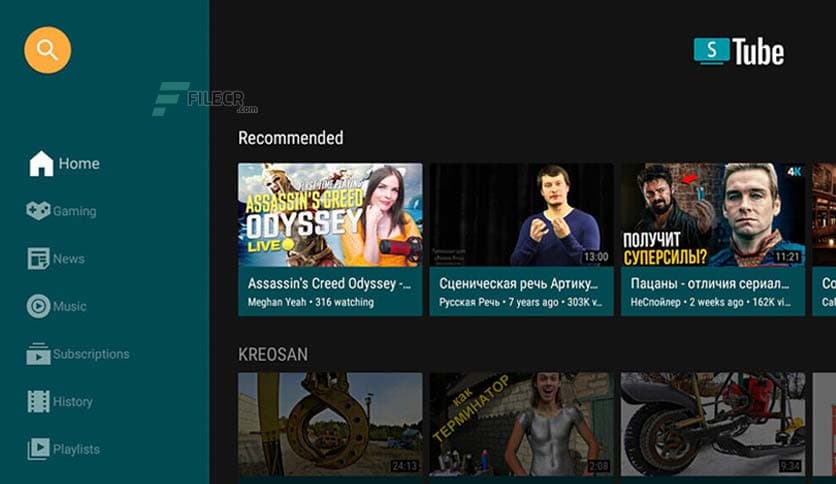Play the 11:21 video about суперсилы

(x=712, y=215)
